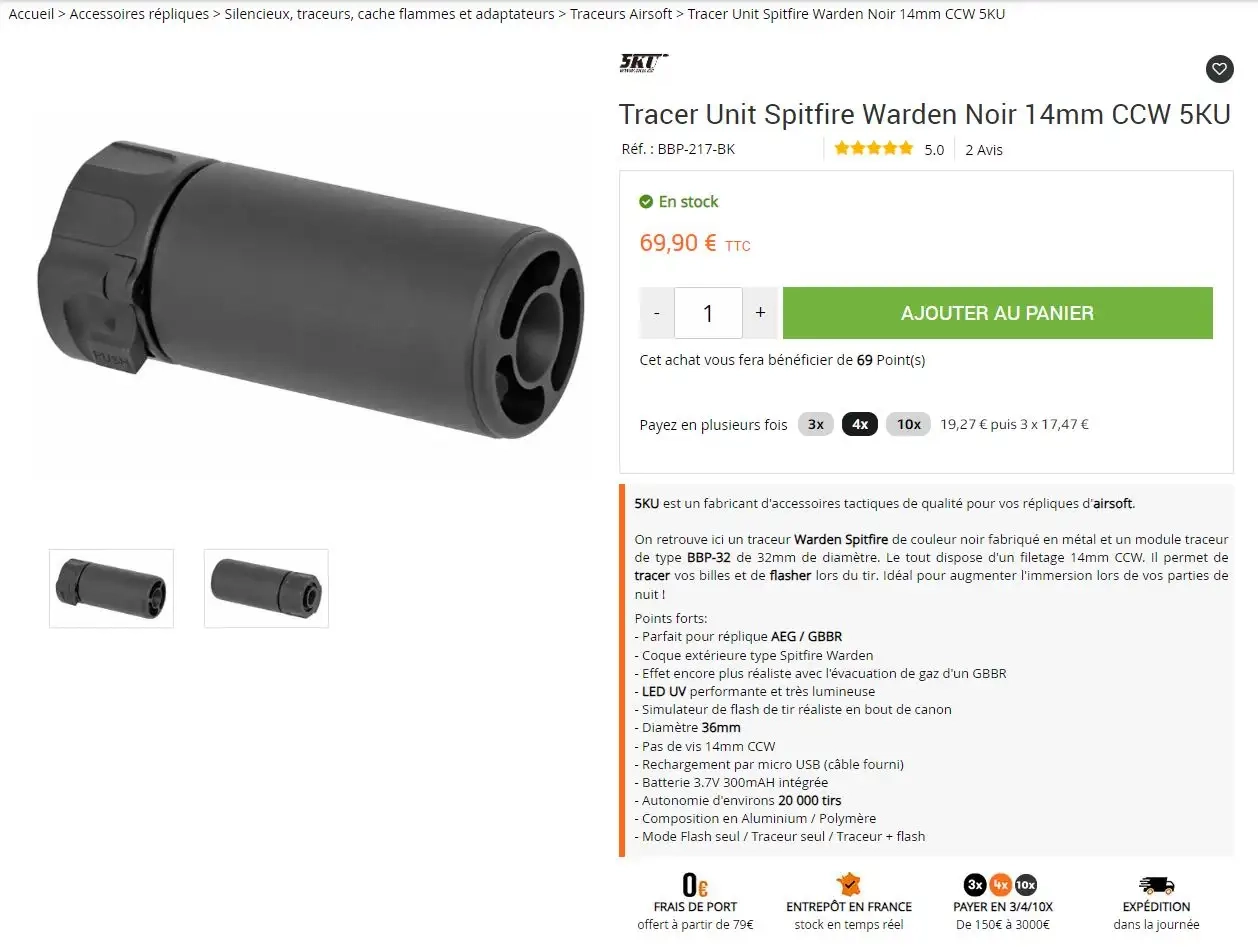
Task: Click Ajouter au panier button
Action: coord(998,313)
